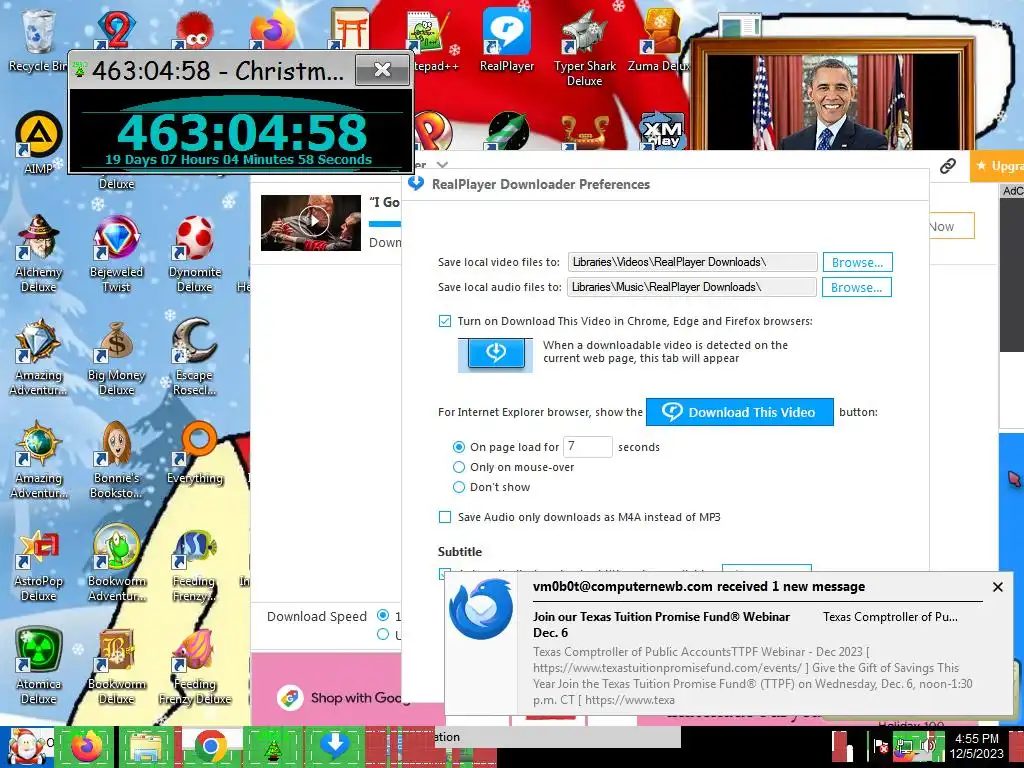Expand the chevron dropdown above Downloader Preferences
This screenshot has width=1024, height=768.
tap(442, 164)
